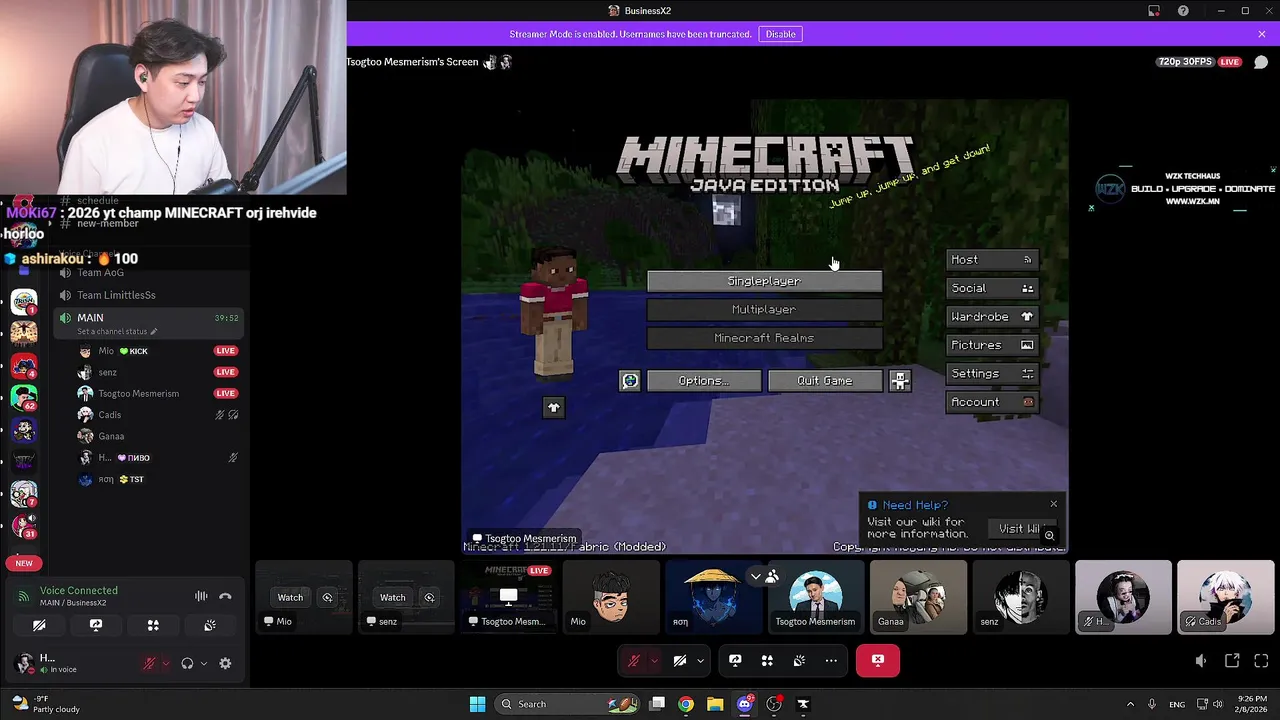Open Wardrobe in the Minecraft side menu
The image size is (1280, 720).
click(x=992, y=316)
